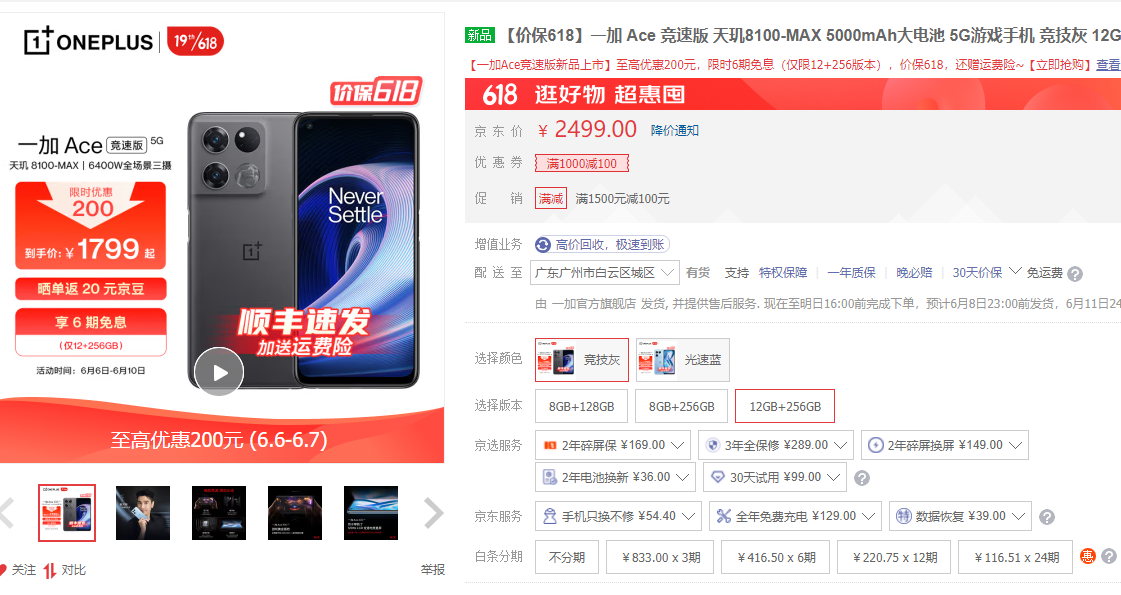Open delivery region dropdown 广东广州市白云区城区
The height and width of the screenshot is (595, 1121).
(605, 272)
